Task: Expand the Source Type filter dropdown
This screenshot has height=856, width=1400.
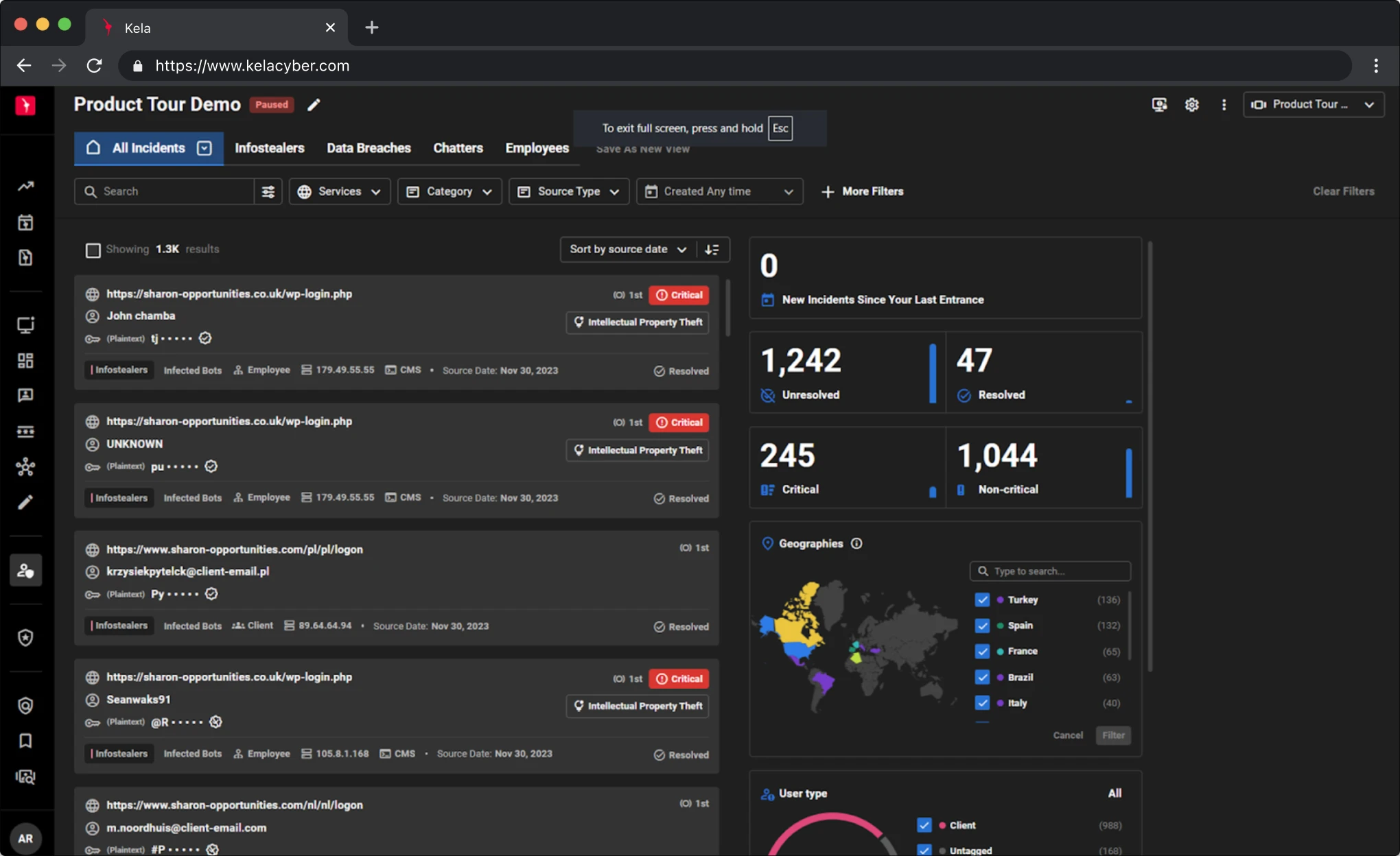Action: click(x=568, y=191)
